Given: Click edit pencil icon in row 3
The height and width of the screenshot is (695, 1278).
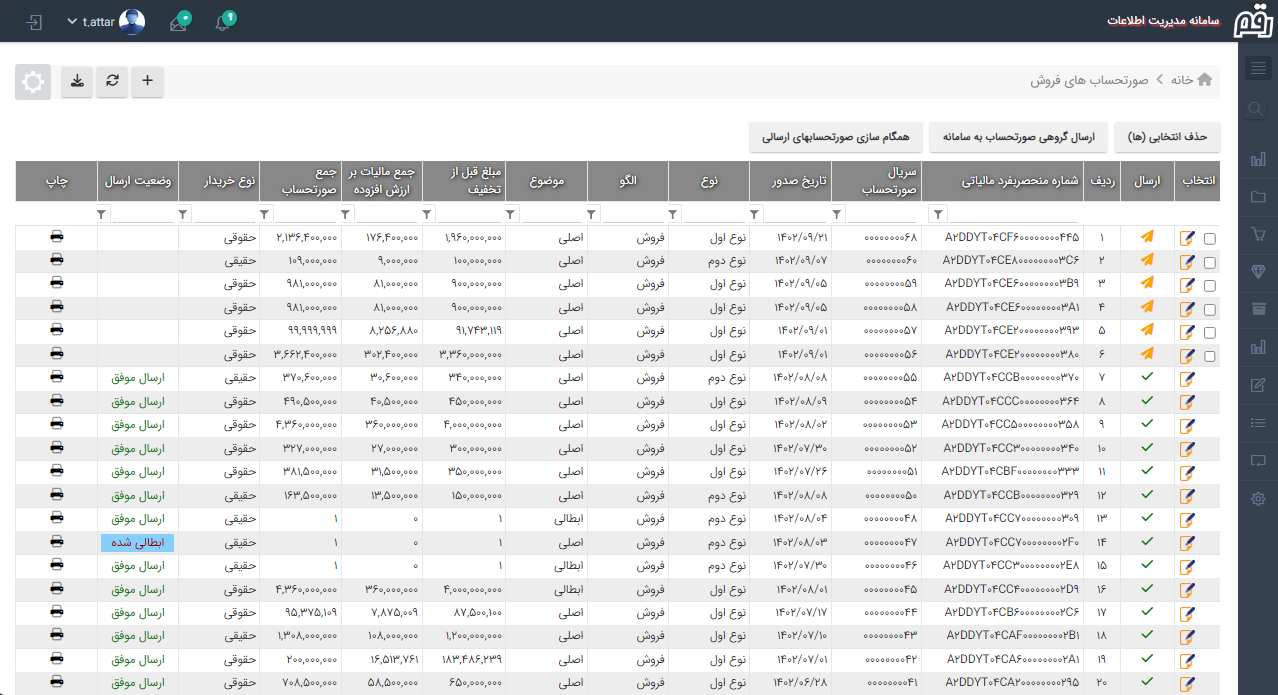Looking at the screenshot, I should click(x=1187, y=285).
